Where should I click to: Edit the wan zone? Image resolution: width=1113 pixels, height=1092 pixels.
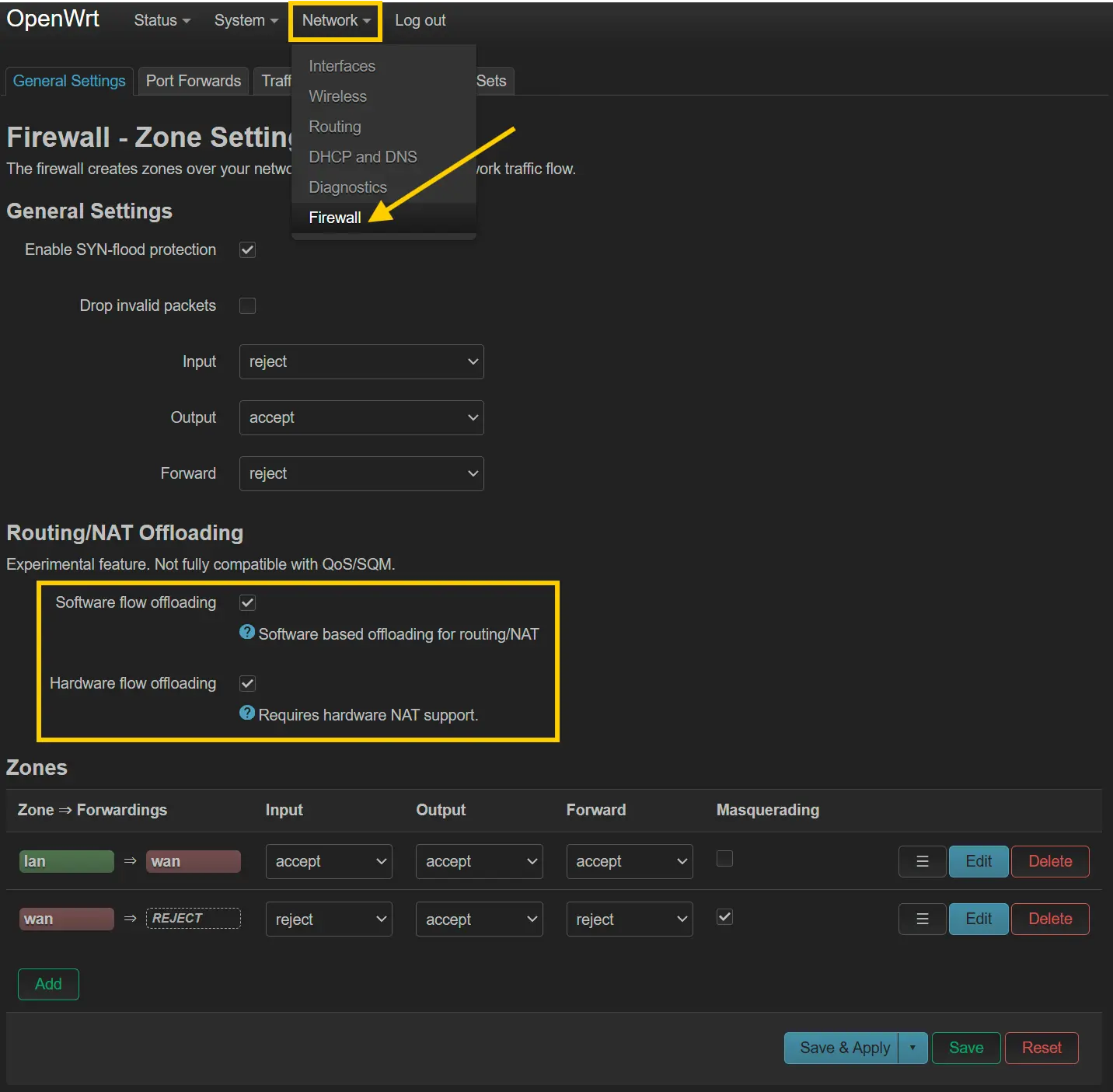pyautogui.click(x=979, y=919)
